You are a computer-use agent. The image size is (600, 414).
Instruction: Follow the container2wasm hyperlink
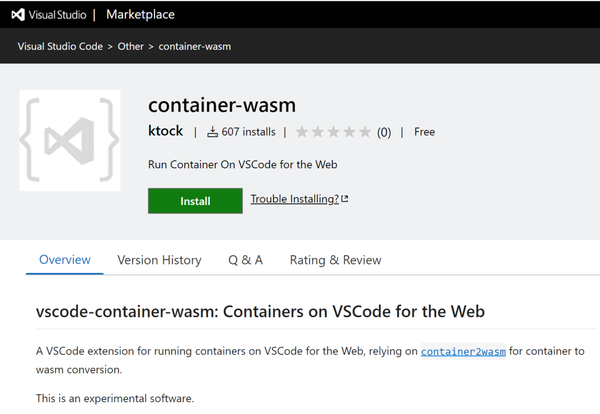(463, 352)
